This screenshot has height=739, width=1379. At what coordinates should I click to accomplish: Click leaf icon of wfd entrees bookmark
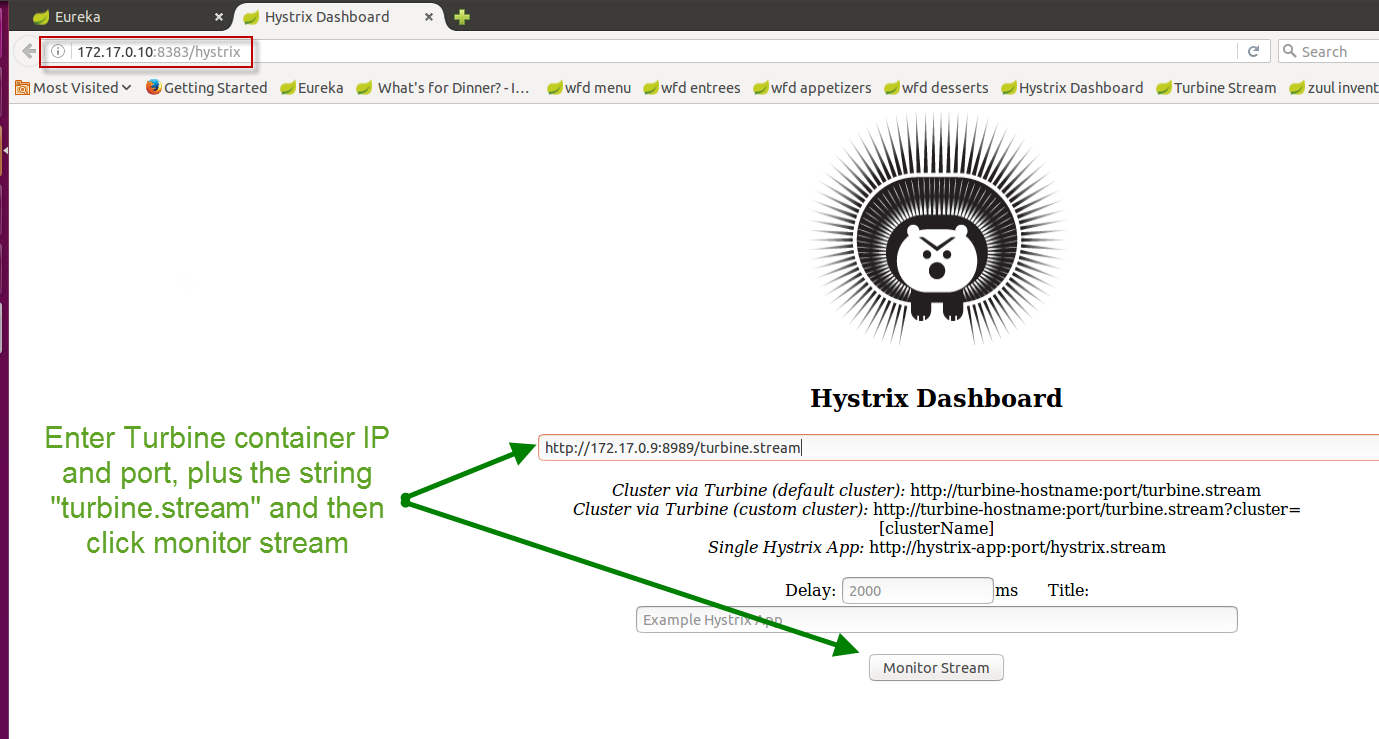651,88
